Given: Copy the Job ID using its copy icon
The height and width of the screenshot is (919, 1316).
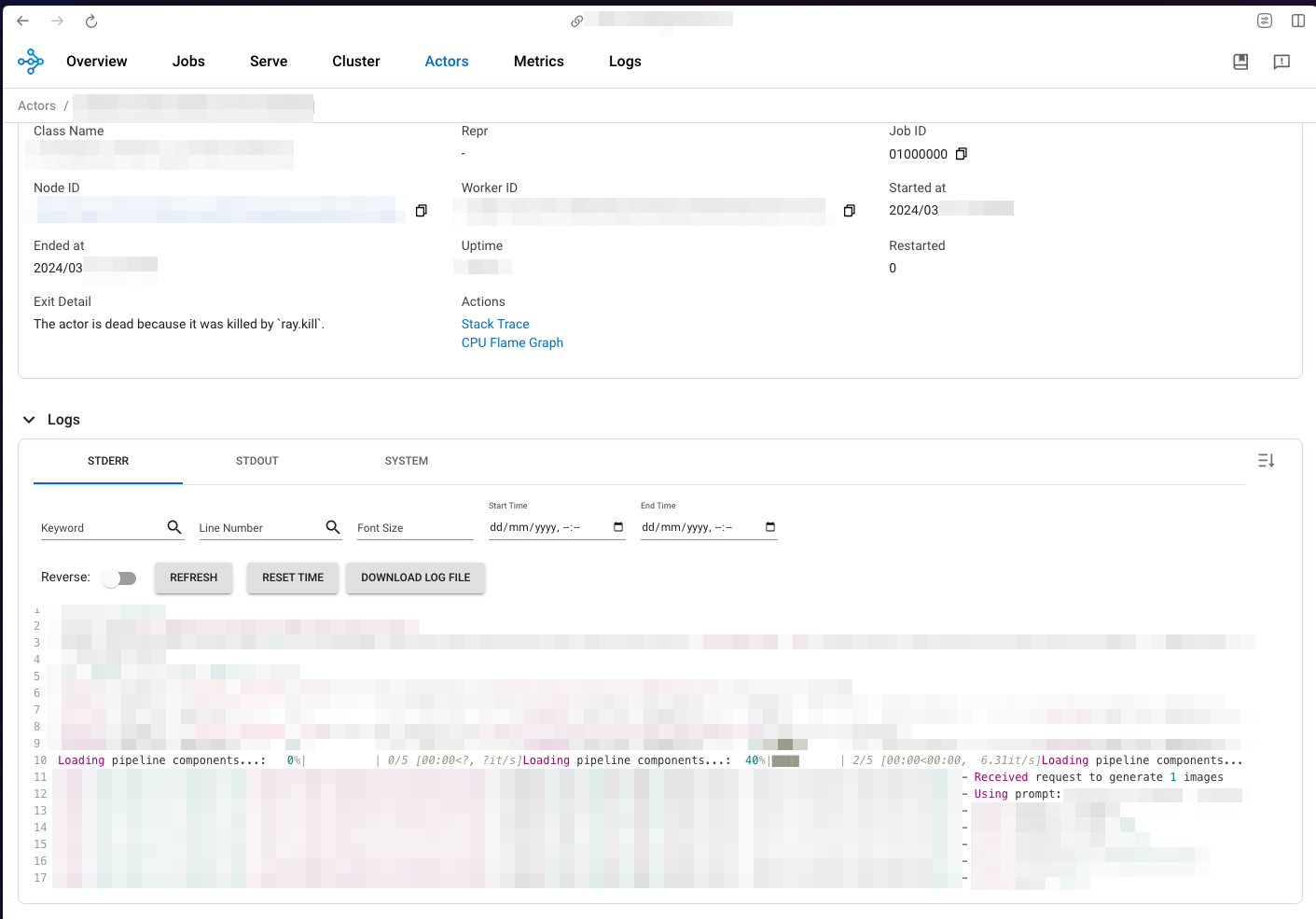Looking at the screenshot, I should 962,153.
